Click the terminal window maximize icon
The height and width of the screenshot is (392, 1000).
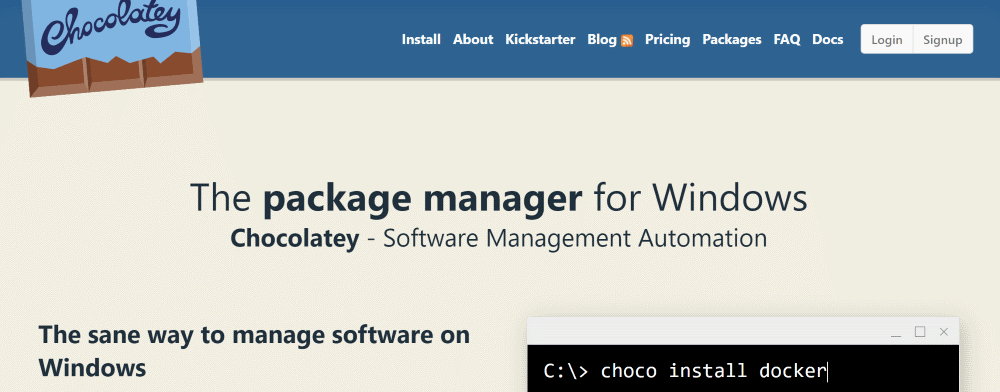pyautogui.click(x=920, y=331)
